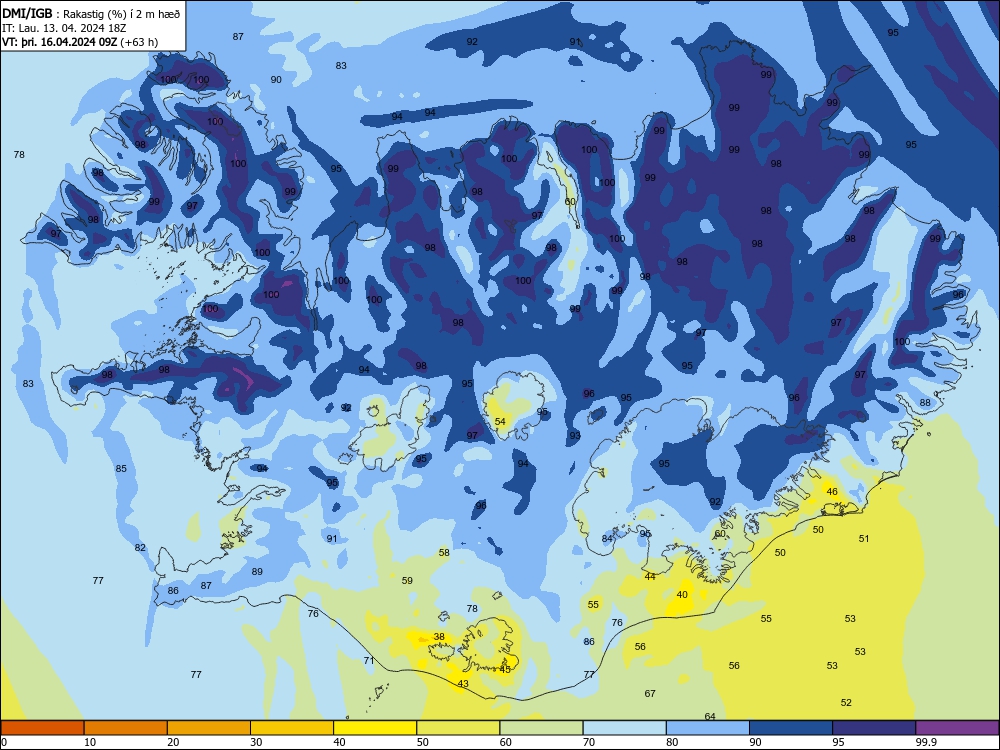Select the map value '58'
Screen dimensions: 1000x750
[x=444, y=552]
